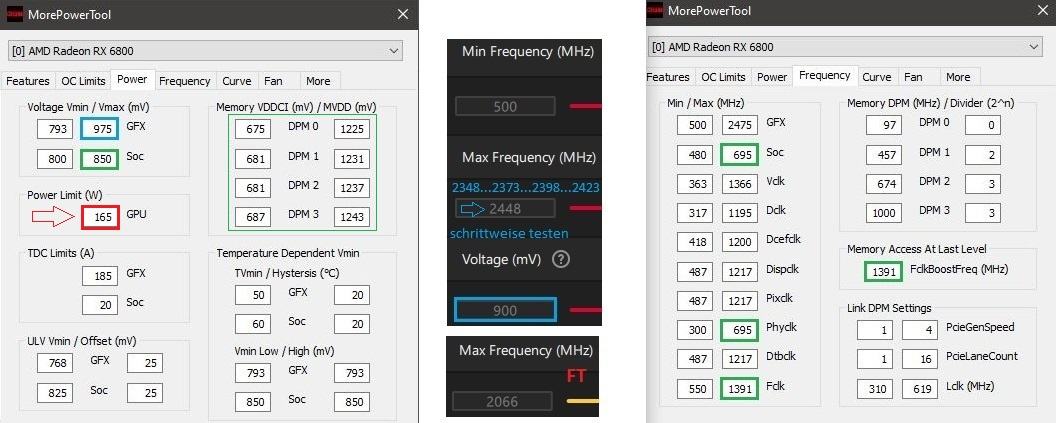
Task: Click MorePowerTool app icon in Power-tab window title bar
Action: (14, 14)
